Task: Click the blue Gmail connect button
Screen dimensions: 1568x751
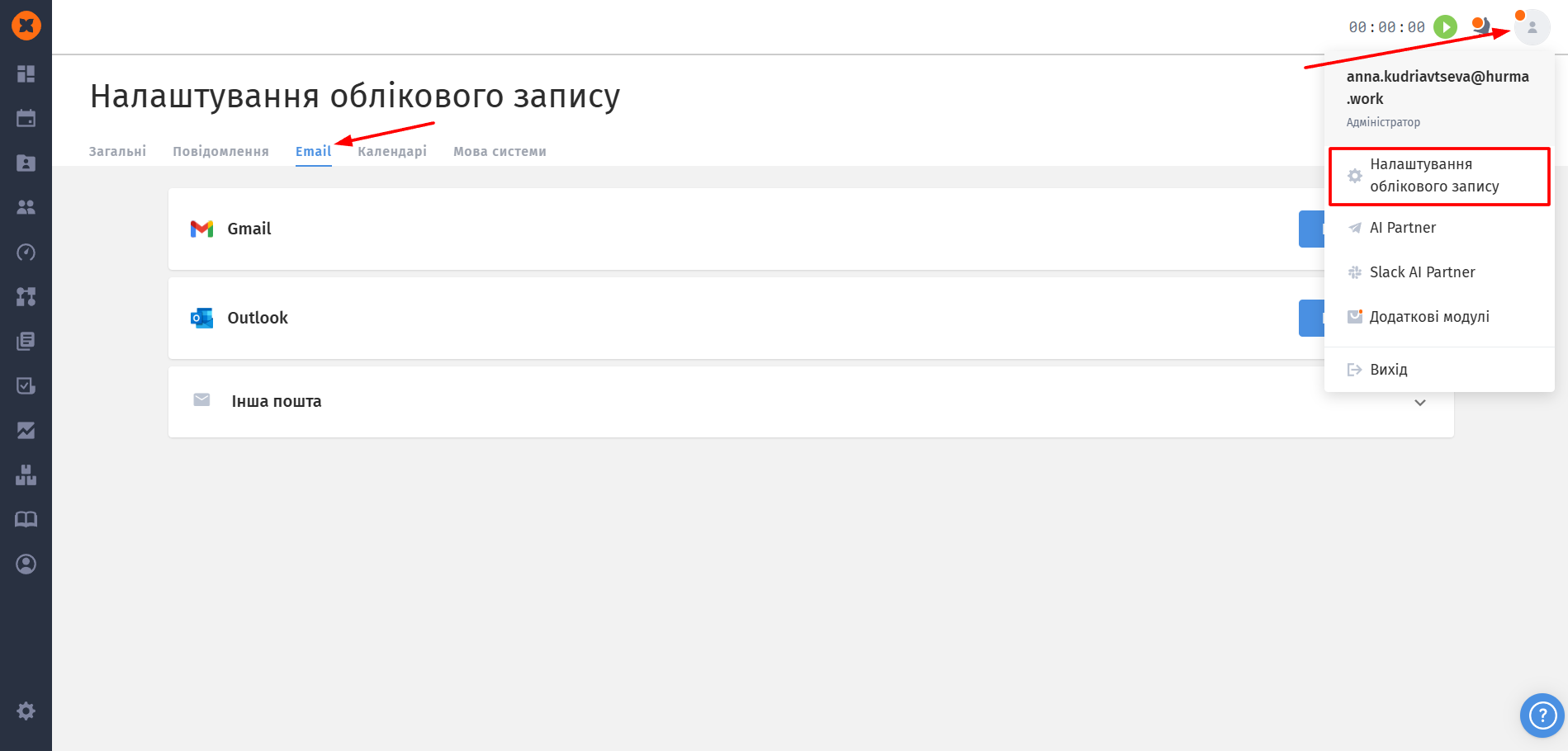Action: tap(1311, 229)
